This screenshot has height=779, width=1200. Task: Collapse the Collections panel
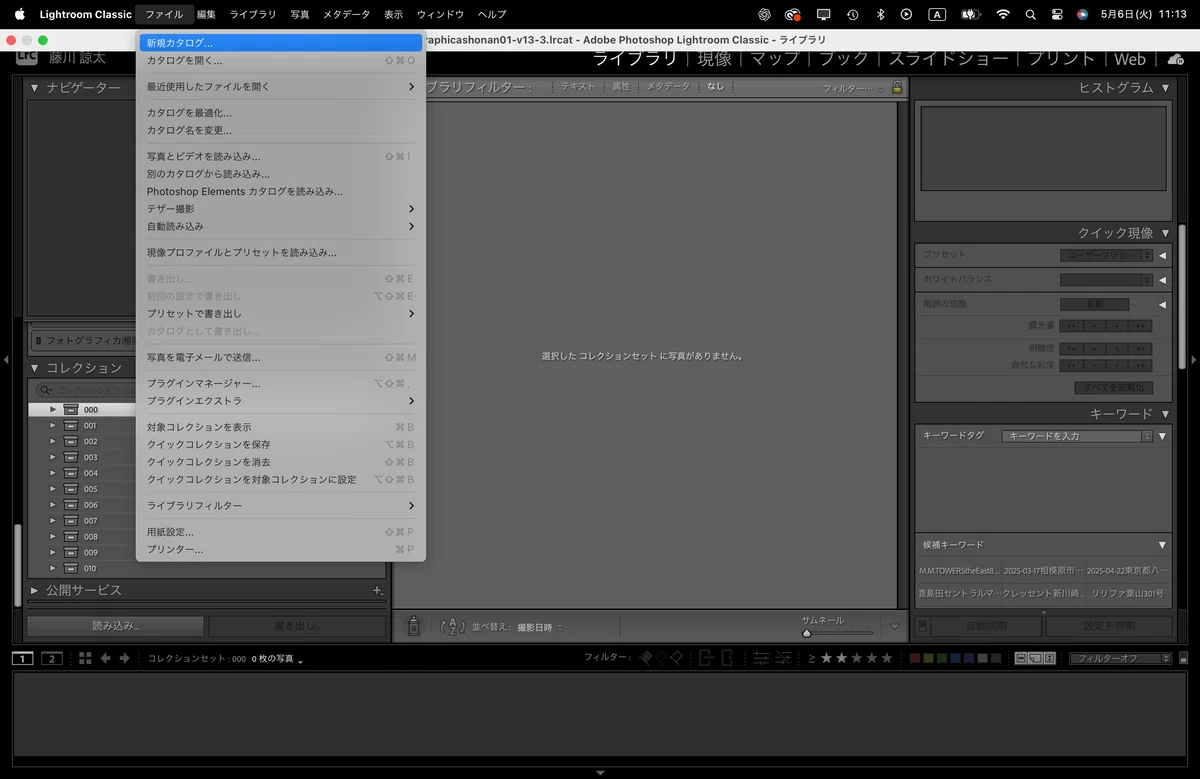point(35,368)
